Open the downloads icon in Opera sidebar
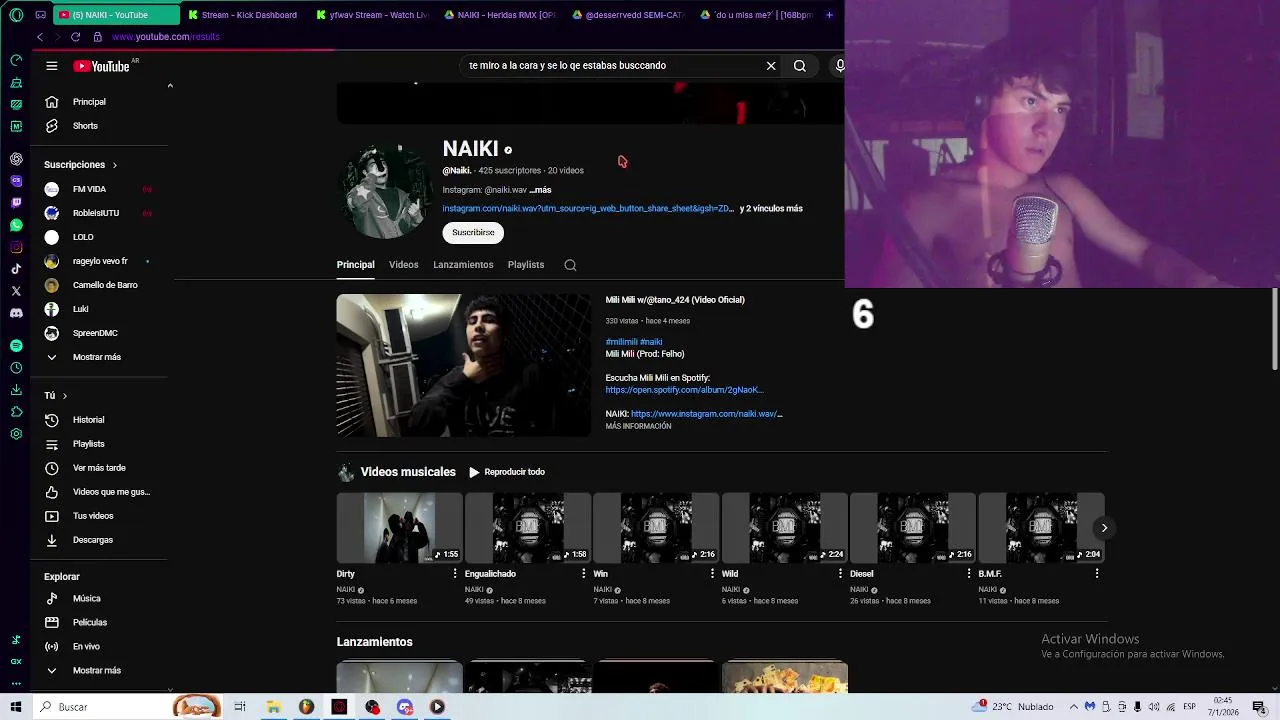1280x720 pixels. click(x=16, y=390)
